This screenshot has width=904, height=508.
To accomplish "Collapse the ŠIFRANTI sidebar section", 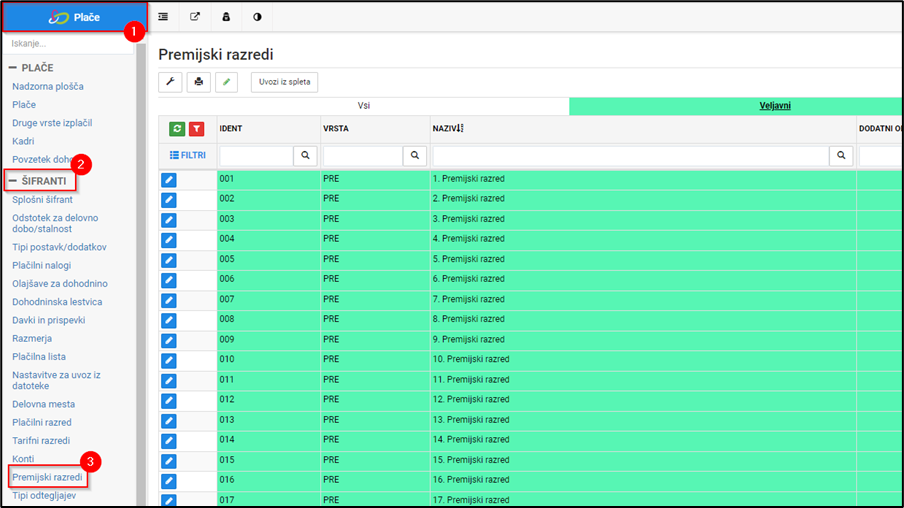I will 38,181.
